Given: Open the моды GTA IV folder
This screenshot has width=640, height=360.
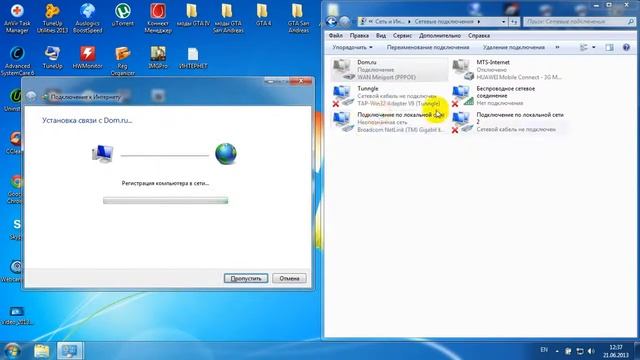Looking at the screenshot, I should click(193, 16).
